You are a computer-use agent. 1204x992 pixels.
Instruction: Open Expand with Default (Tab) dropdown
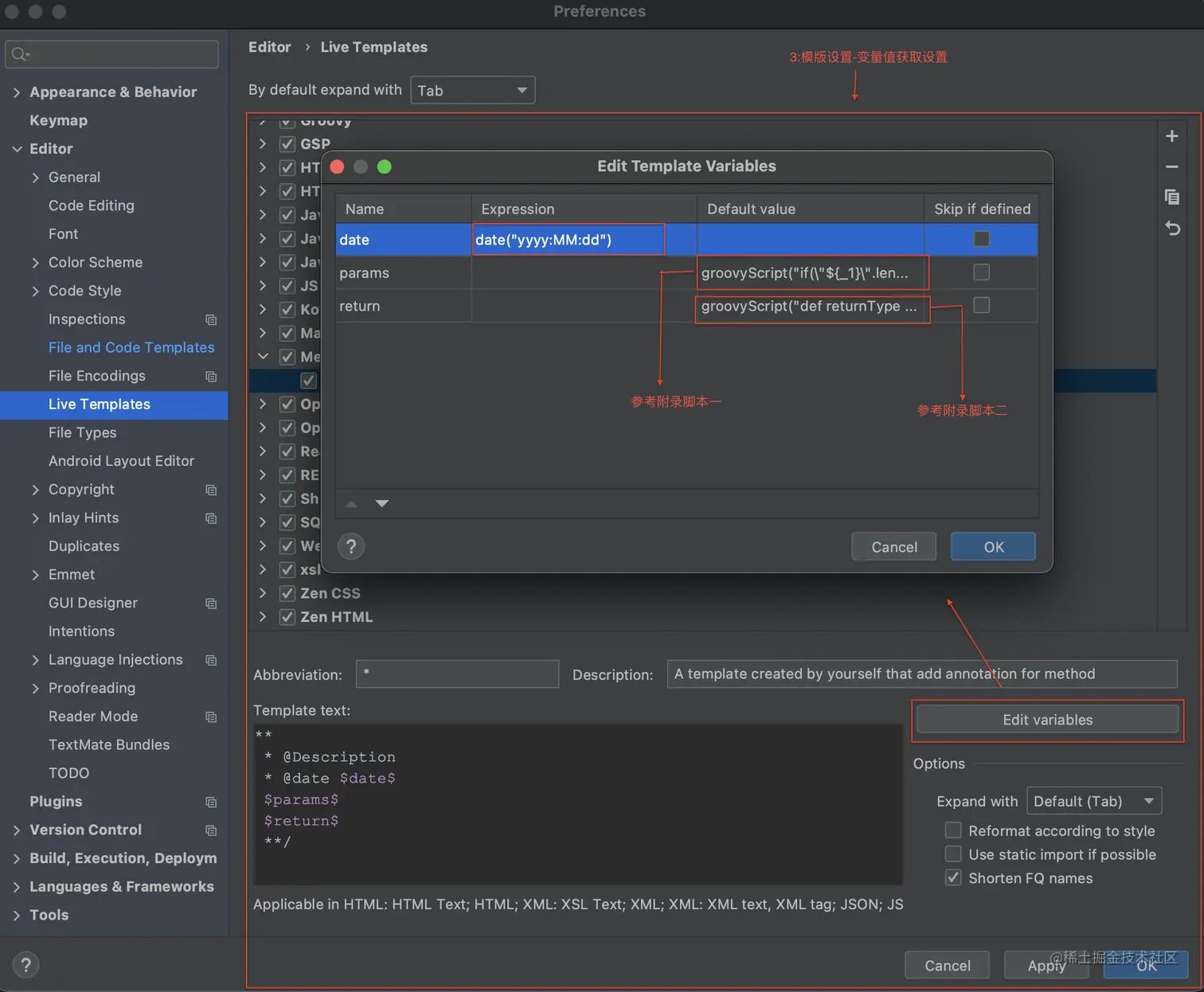tap(1094, 801)
